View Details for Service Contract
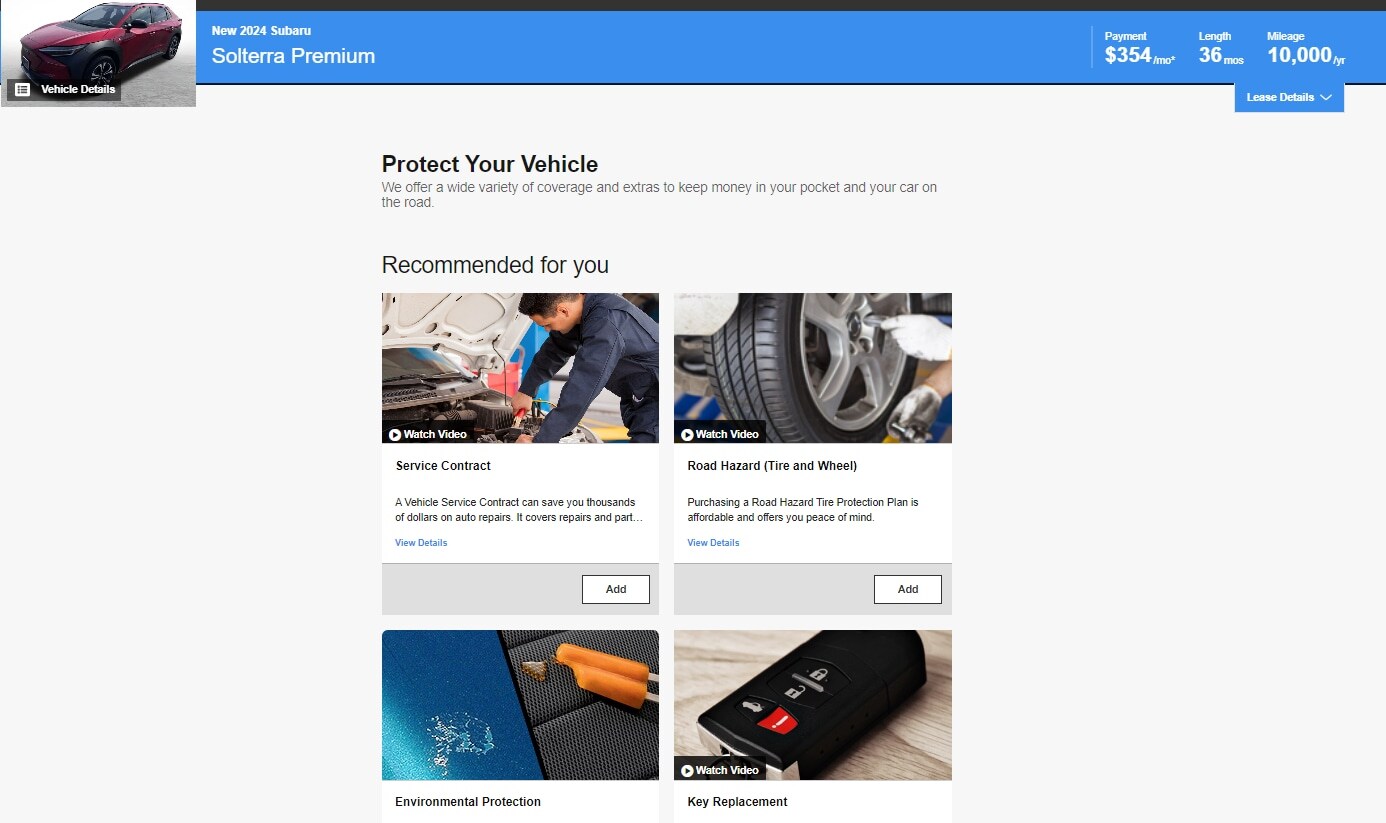Screen dimensions: 1386x823 pos(421,543)
